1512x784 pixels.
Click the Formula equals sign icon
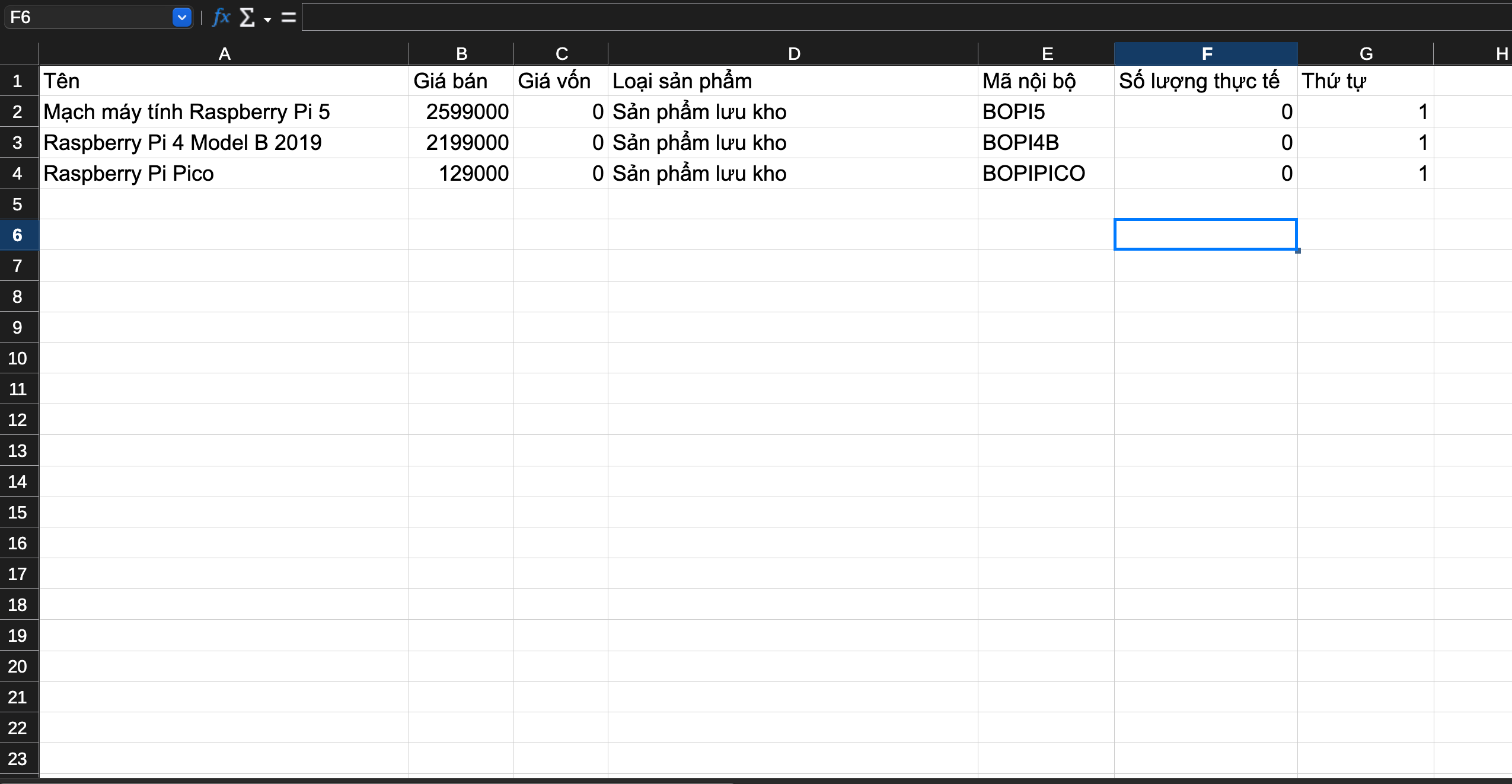(x=289, y=17)
